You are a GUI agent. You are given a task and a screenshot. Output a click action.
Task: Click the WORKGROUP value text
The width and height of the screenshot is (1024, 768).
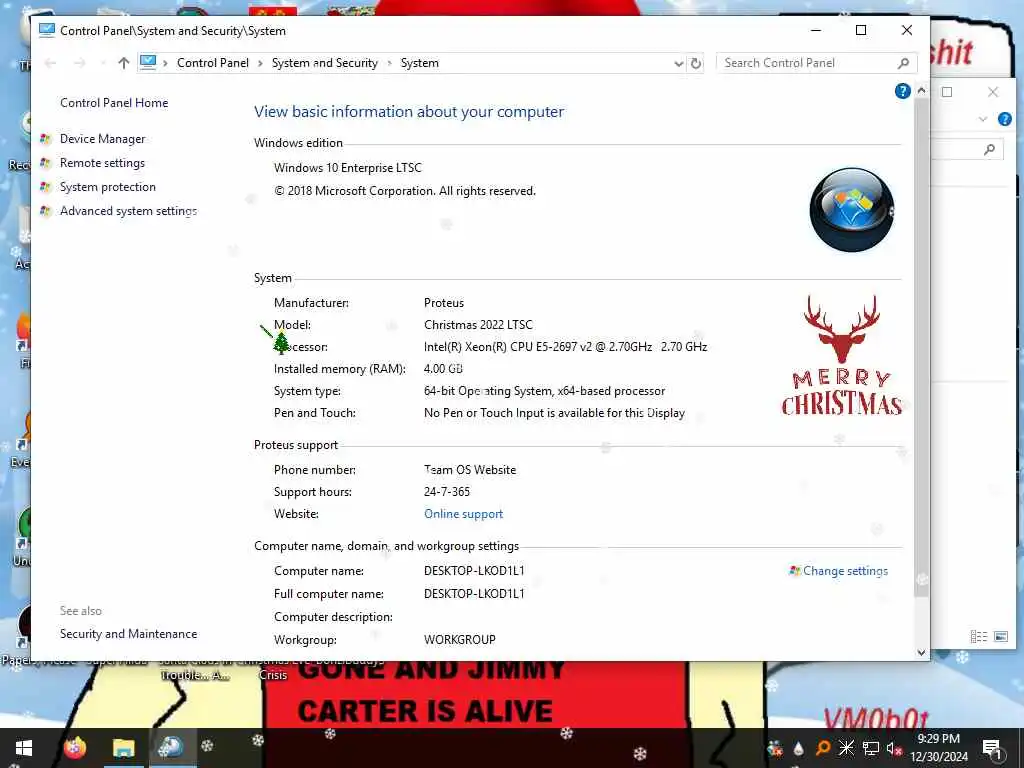pos(460,639)
